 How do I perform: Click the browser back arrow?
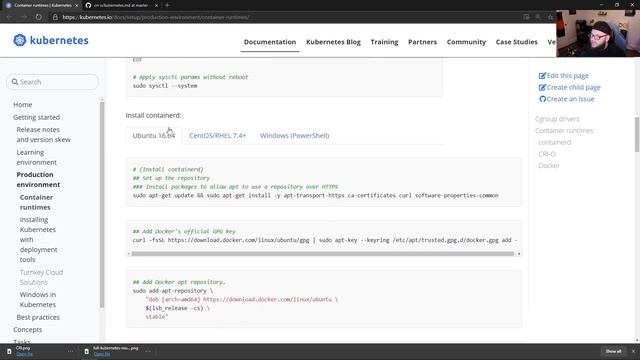pyautogui.click(x=9, y=17)
